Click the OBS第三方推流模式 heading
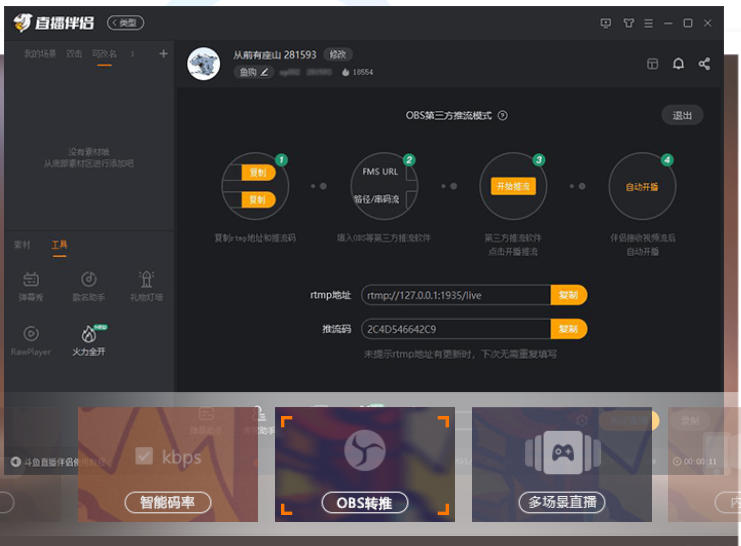 pyautogui.click(x=448, y=115)
